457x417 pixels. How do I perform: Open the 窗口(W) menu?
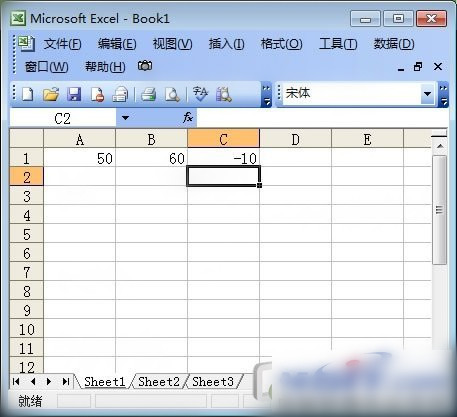click(46, 67)
